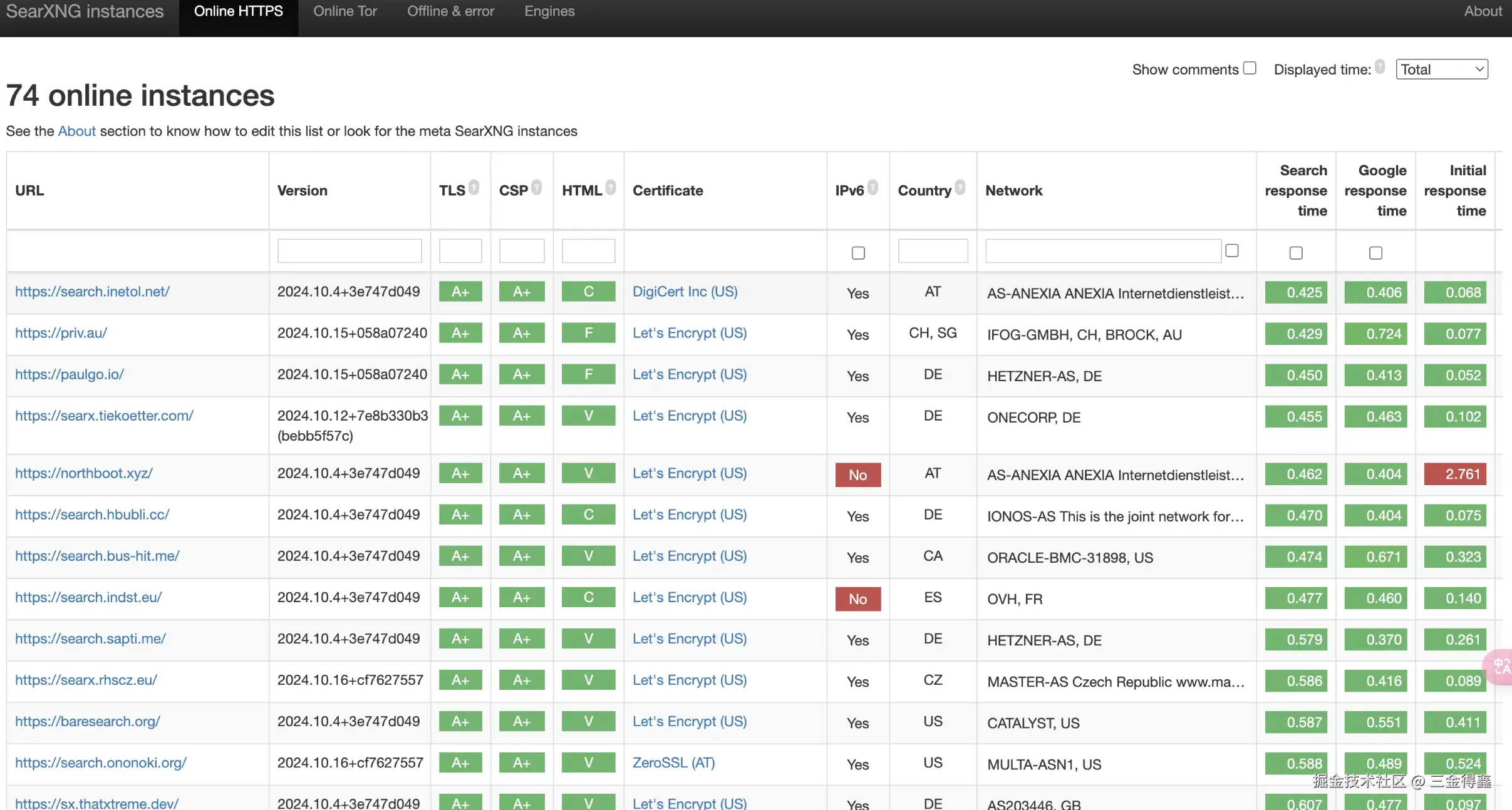The image size is (1512, 810).
Task: Check the Google response time filter checkbox
Action: pos(1375,253)
